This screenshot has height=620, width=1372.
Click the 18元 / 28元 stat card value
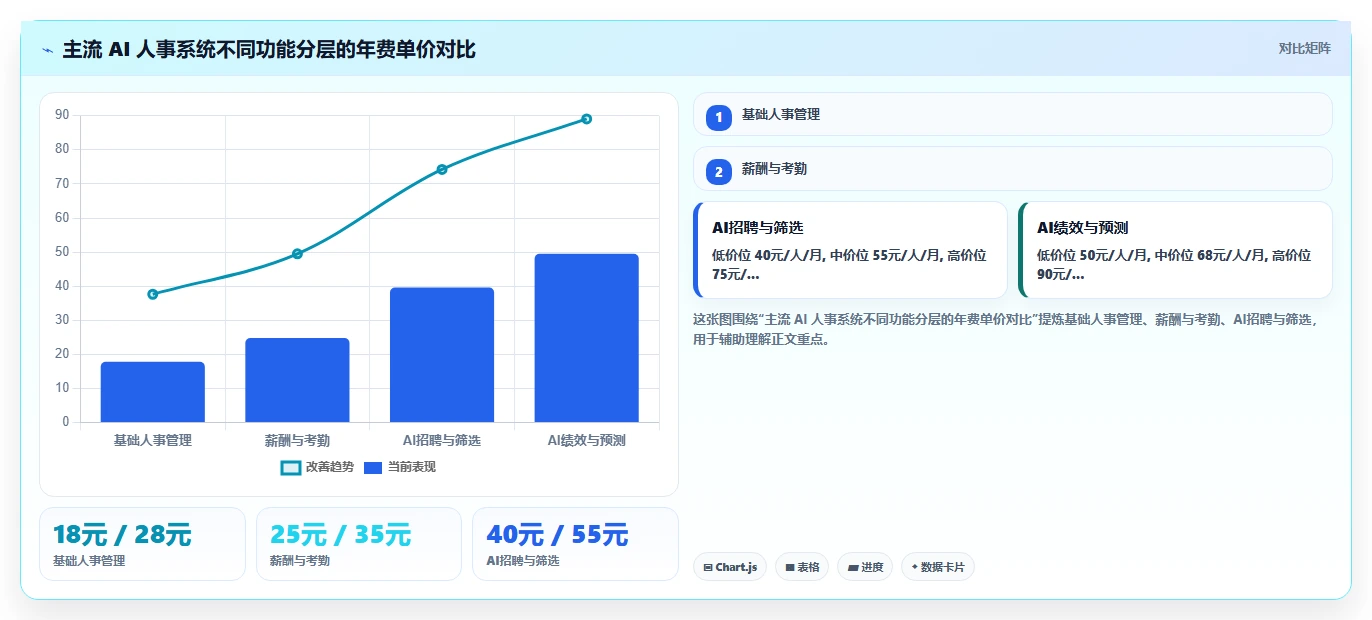tap(122, 535)
